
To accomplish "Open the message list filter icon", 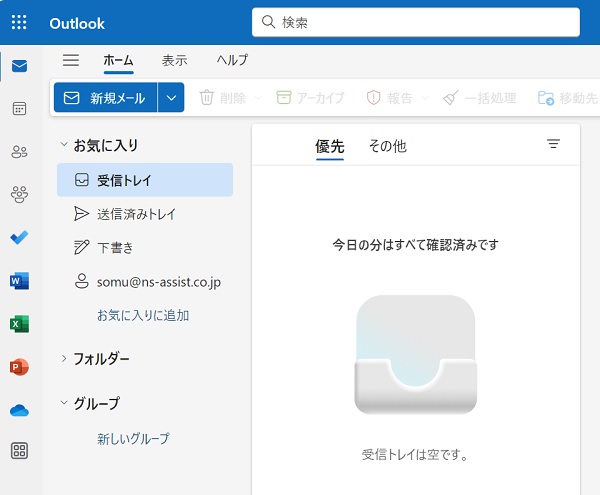I will click(x=553, y=144).
